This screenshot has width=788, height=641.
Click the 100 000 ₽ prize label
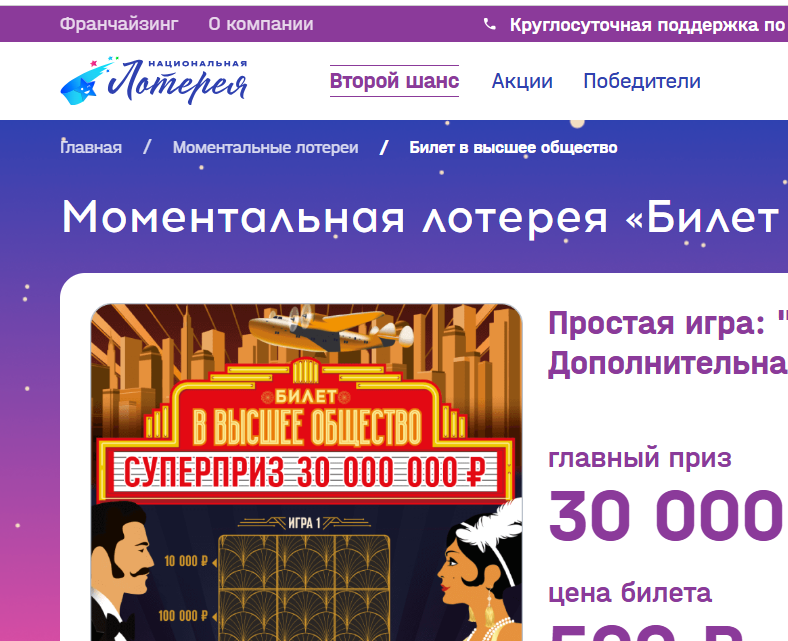[x=183, y=615]
